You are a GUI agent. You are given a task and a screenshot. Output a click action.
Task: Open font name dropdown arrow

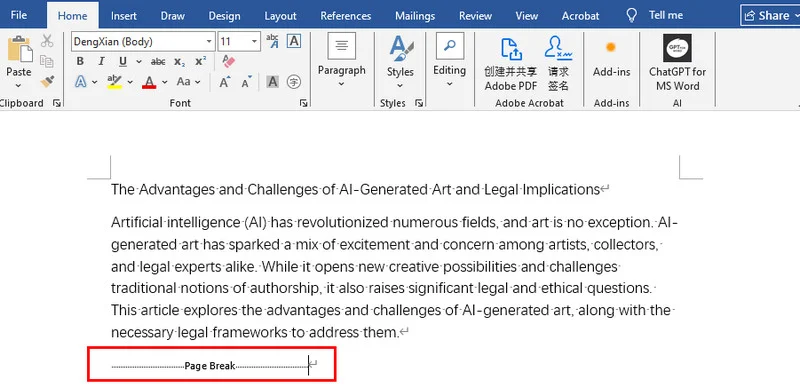pyautogui.click(x=209, y=42)
